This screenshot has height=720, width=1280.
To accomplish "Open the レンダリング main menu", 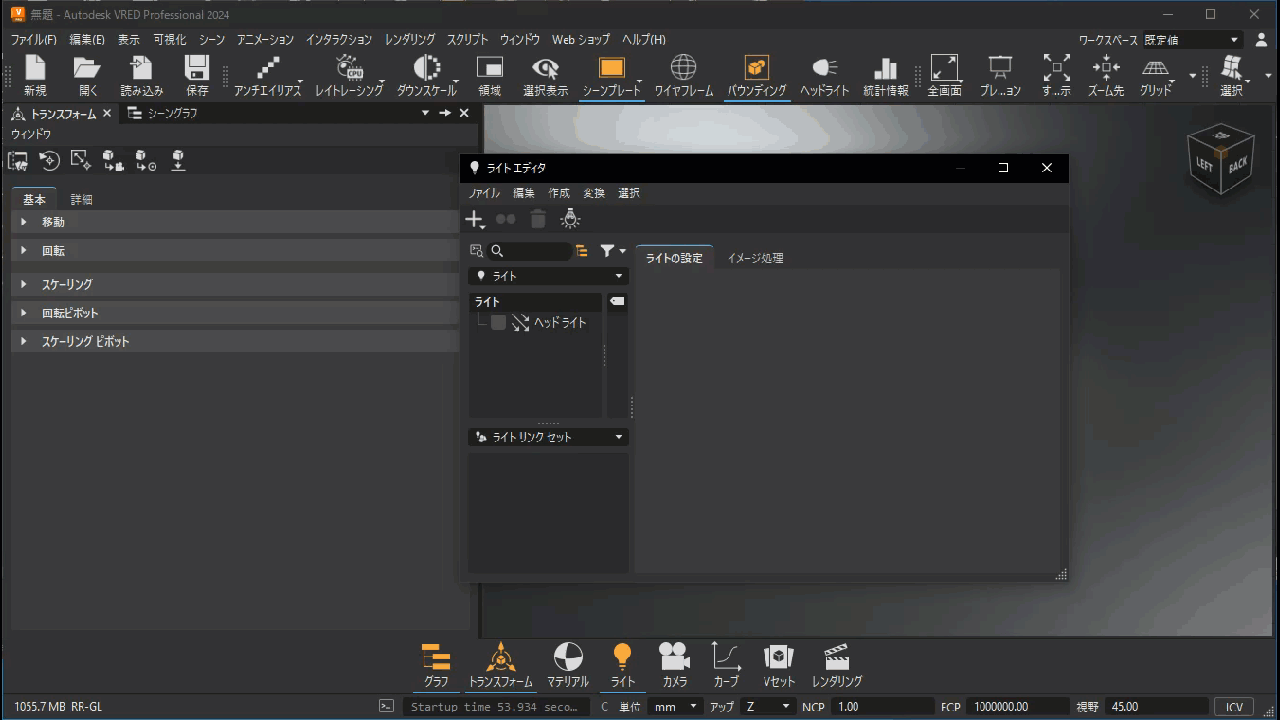I will 410,40.
